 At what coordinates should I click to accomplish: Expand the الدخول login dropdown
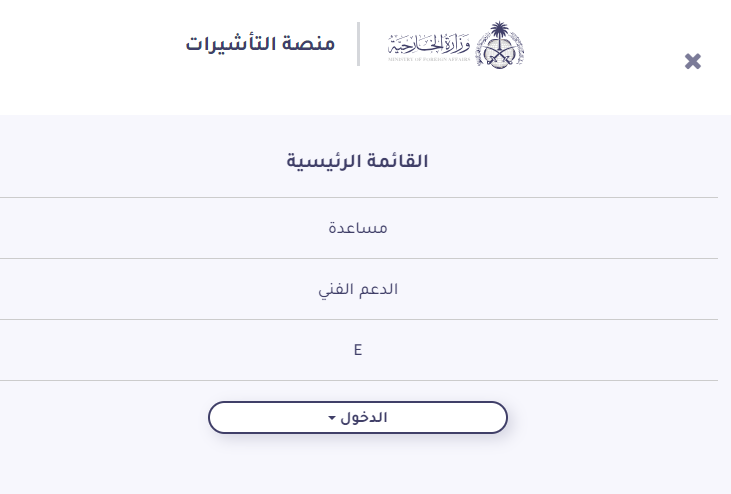[x=358, y=418]
